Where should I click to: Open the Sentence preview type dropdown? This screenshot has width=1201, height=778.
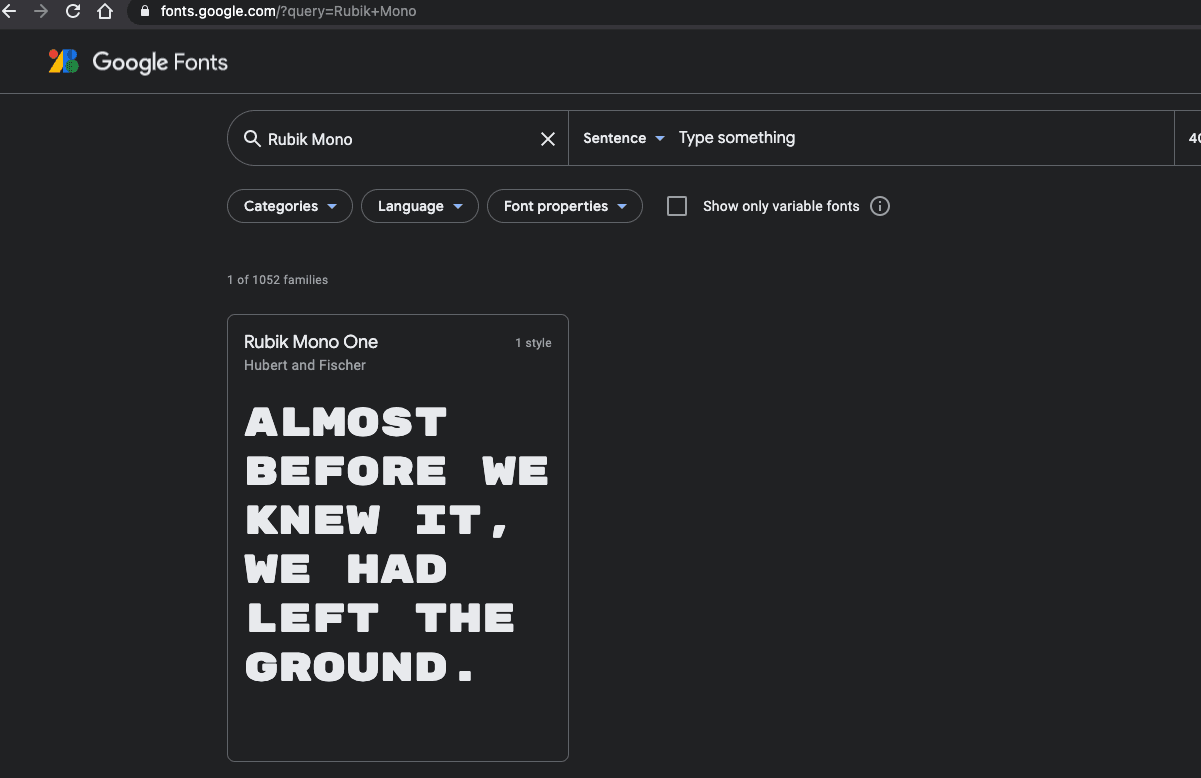click(624, 138)
